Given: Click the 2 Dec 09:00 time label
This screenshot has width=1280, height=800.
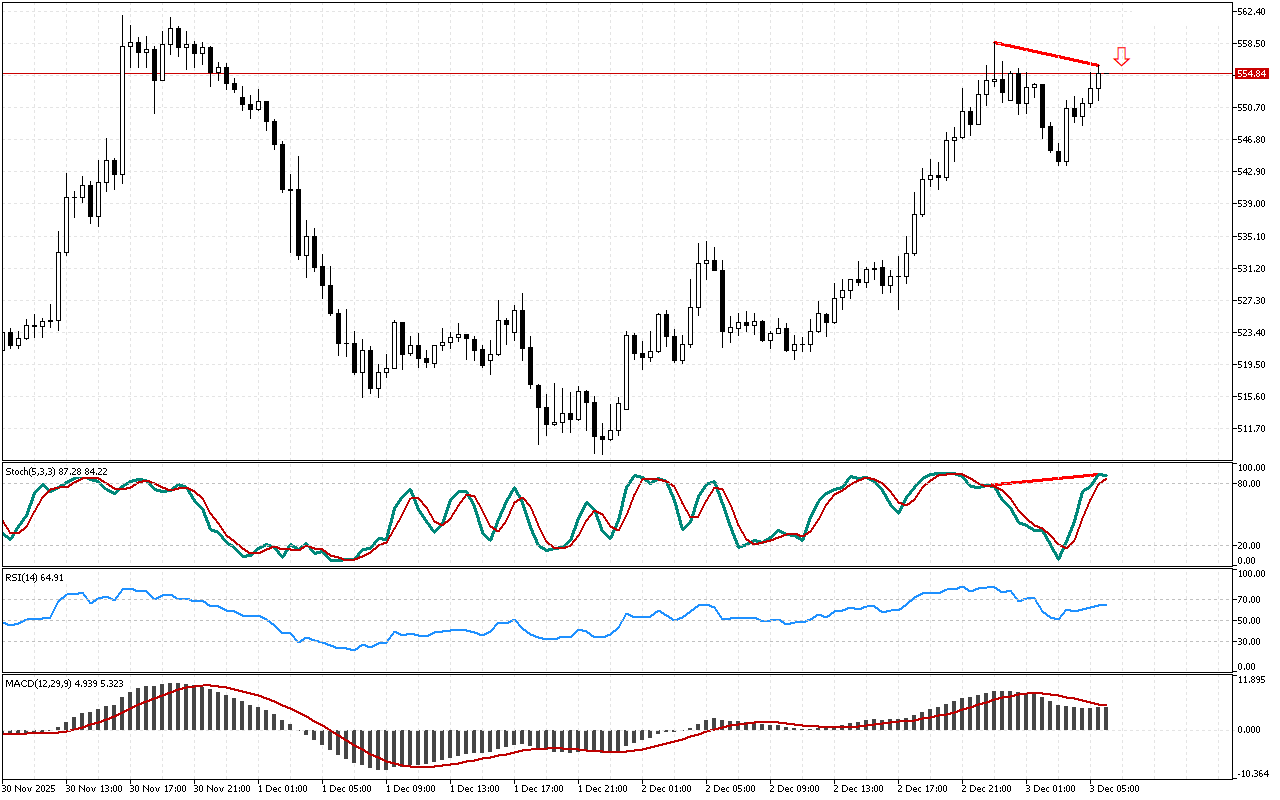Looking at the screenshot, I should click(x=794, y=788).
